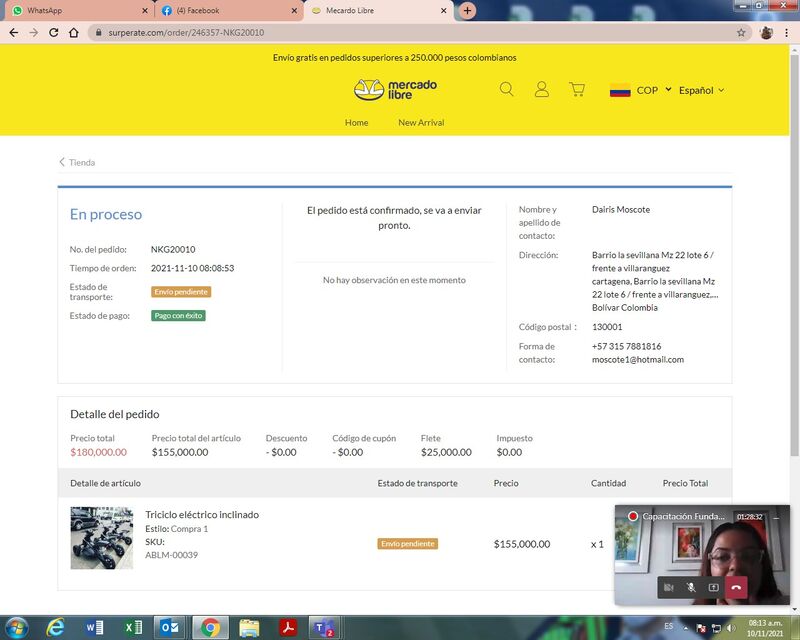
Task: Click the order number NKG20010
Action: [x=173, y=250]
